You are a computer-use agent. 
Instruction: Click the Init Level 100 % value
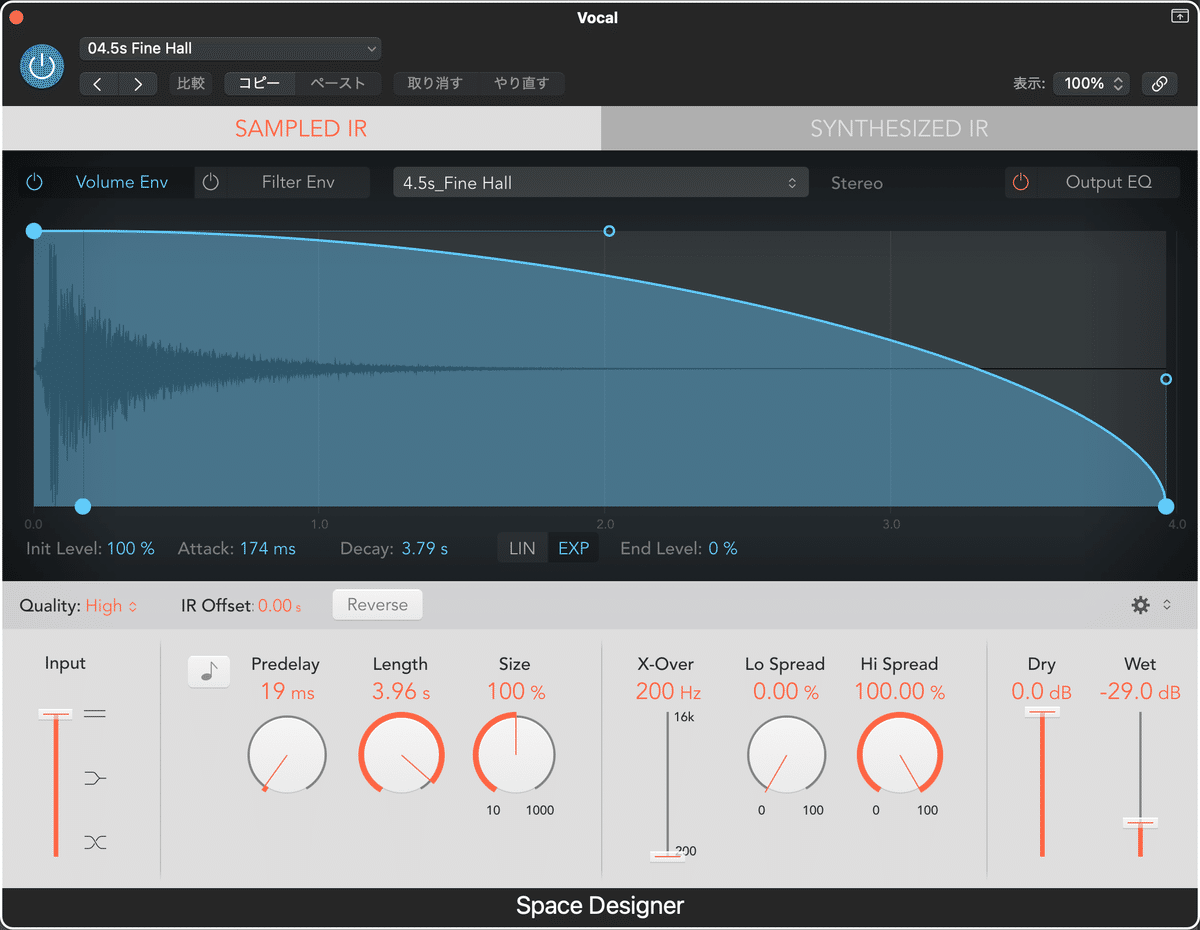coord(131,548)
